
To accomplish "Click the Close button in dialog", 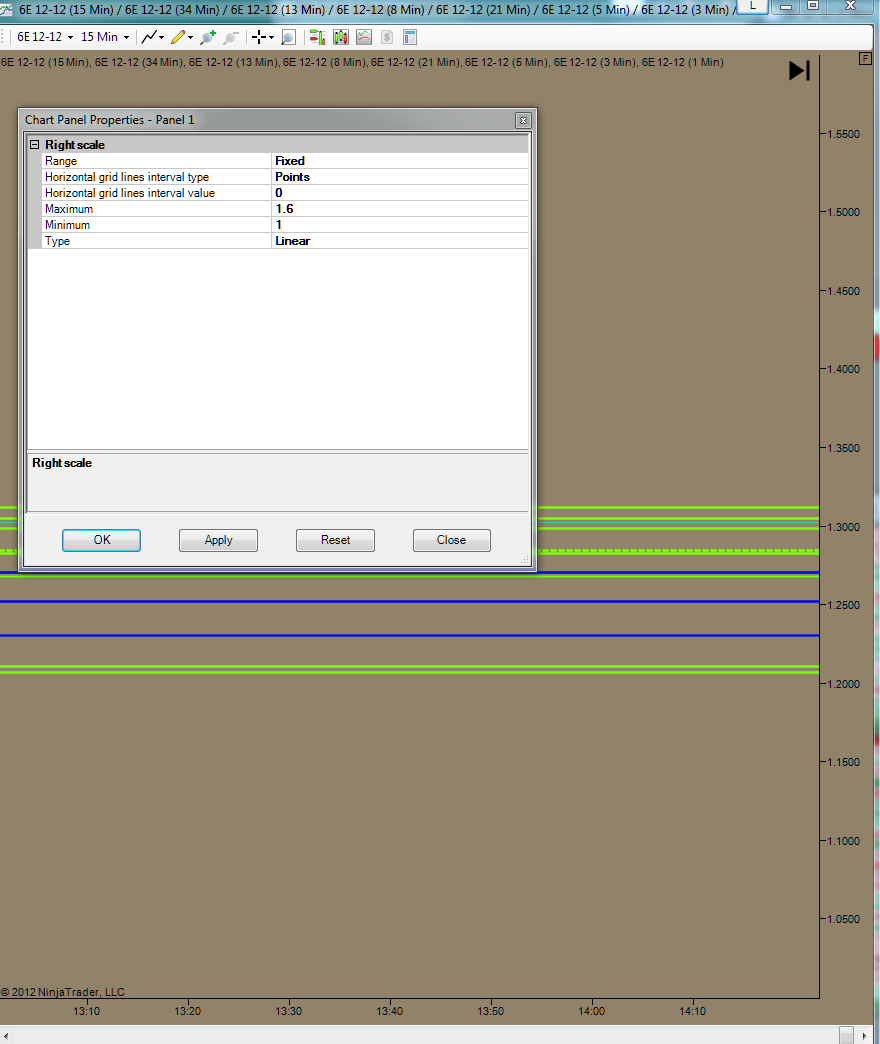I will pos(452,540).
